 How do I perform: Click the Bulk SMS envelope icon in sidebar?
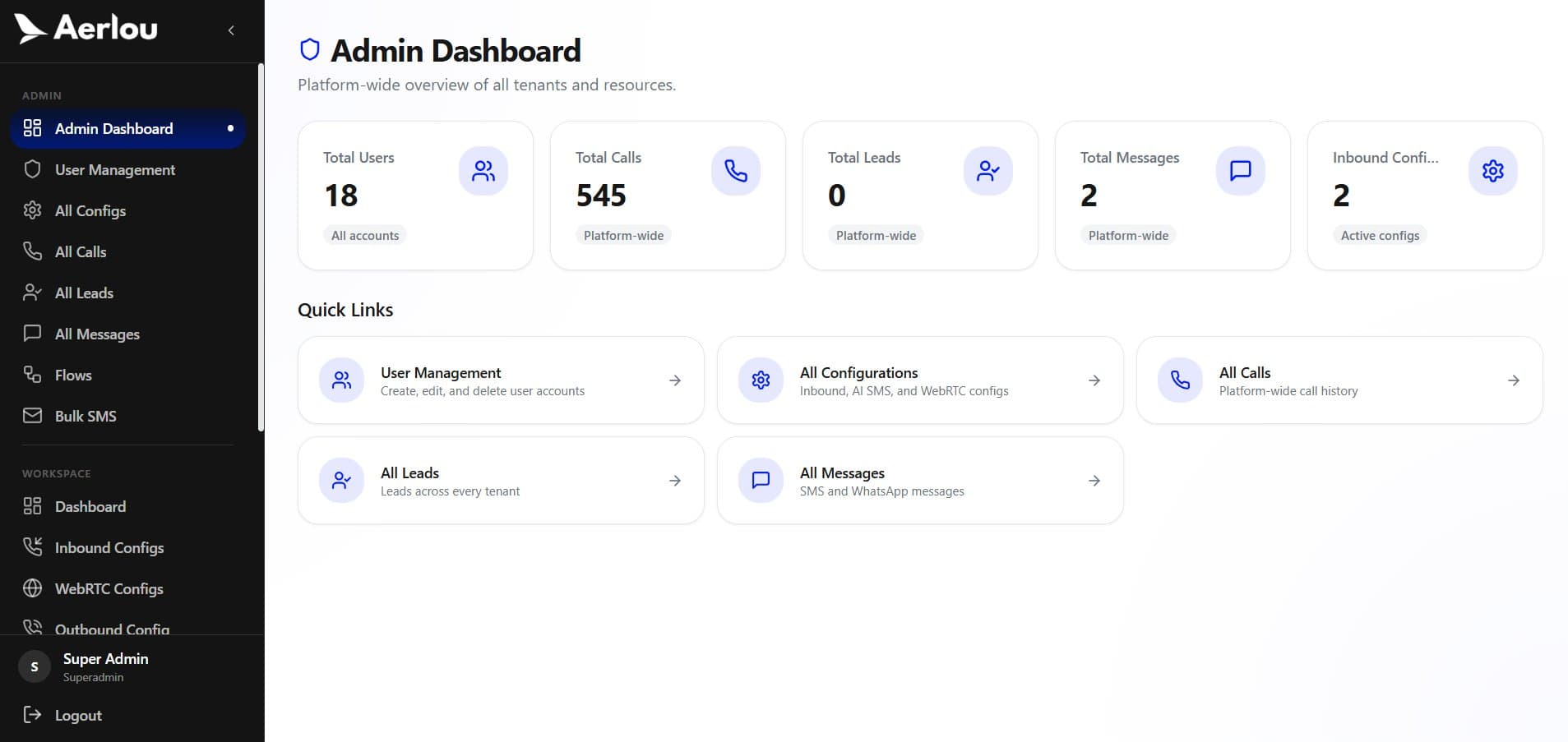32,416
